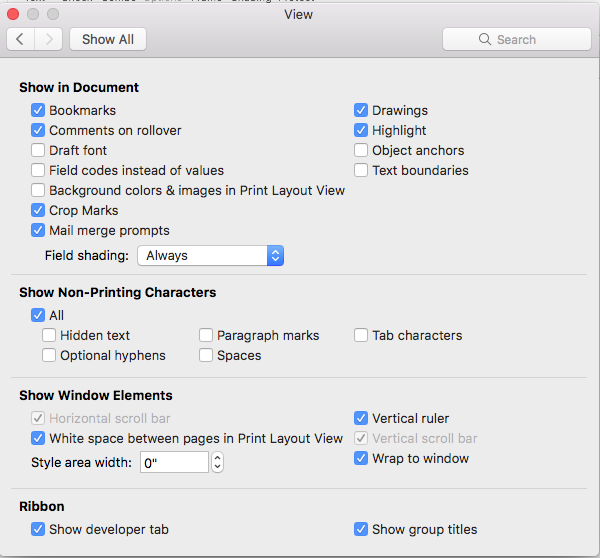600x558 pixels.
Task: Click the Search field
Action: click(517, 39)
